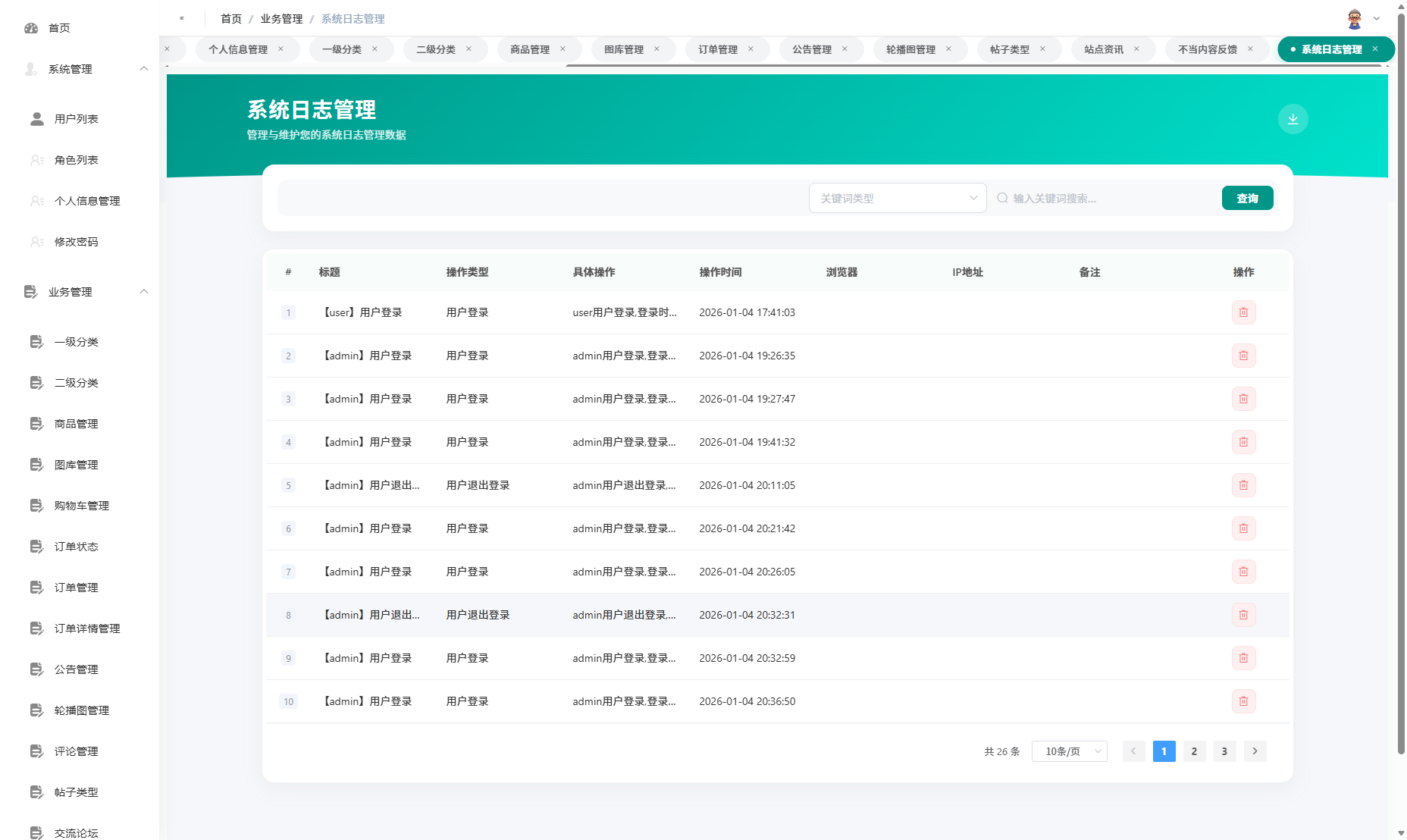Screen dimensions: 1407x840
Task: Open 商品管理 from the sidebar icon
Action: pyautogui.click(x=36, y=424)
